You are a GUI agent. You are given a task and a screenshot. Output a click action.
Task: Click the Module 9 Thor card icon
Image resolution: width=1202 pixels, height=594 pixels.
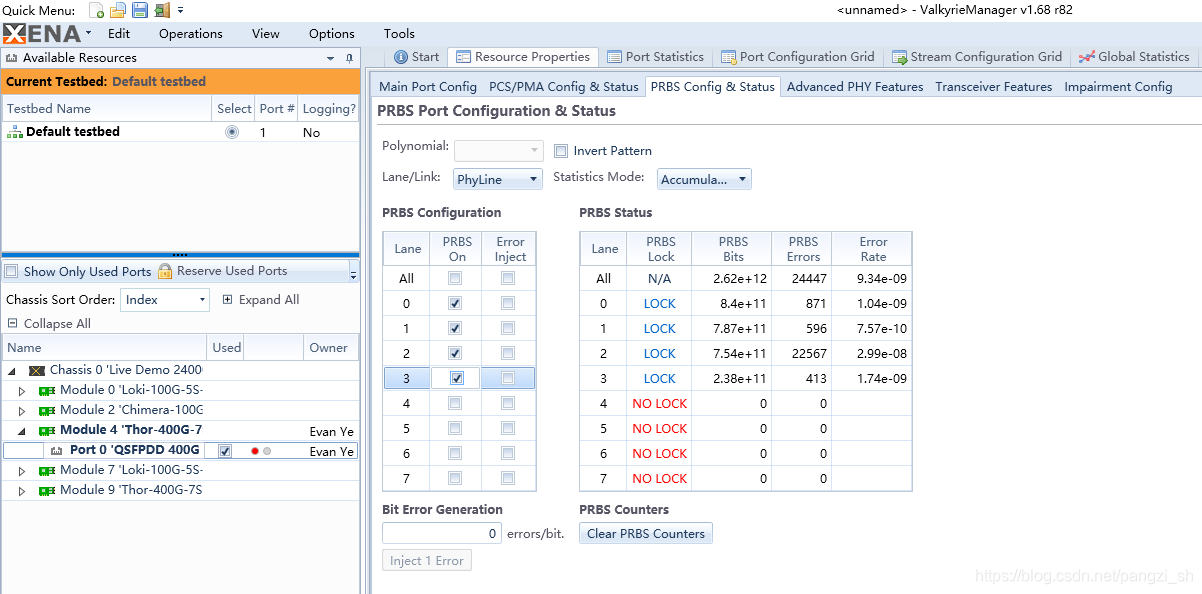click(47, 491)
